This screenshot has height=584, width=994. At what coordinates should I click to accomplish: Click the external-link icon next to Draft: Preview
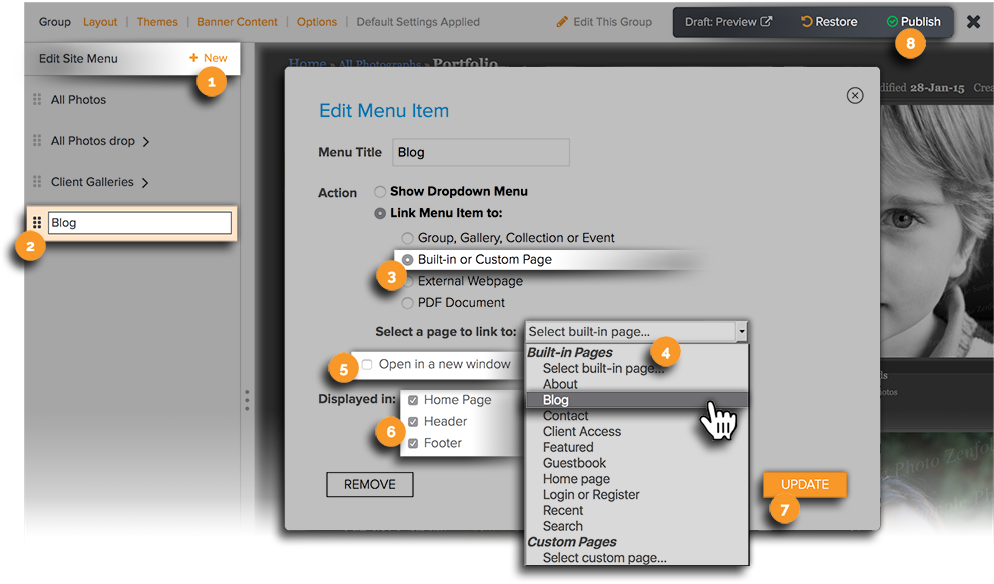click(766, 21)
